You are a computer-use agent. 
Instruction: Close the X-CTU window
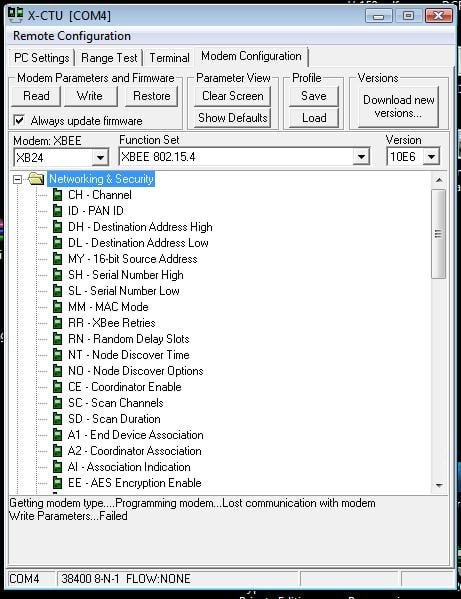438,16
